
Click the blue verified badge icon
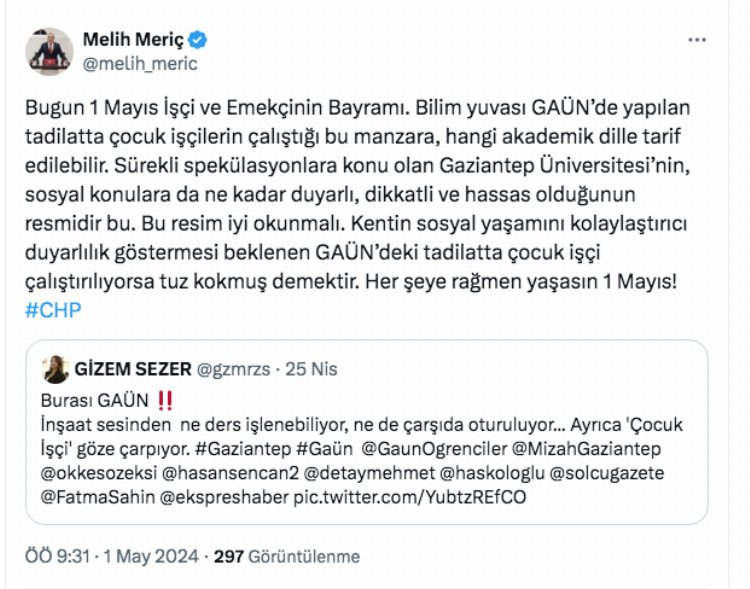click(x=198, y=40)
